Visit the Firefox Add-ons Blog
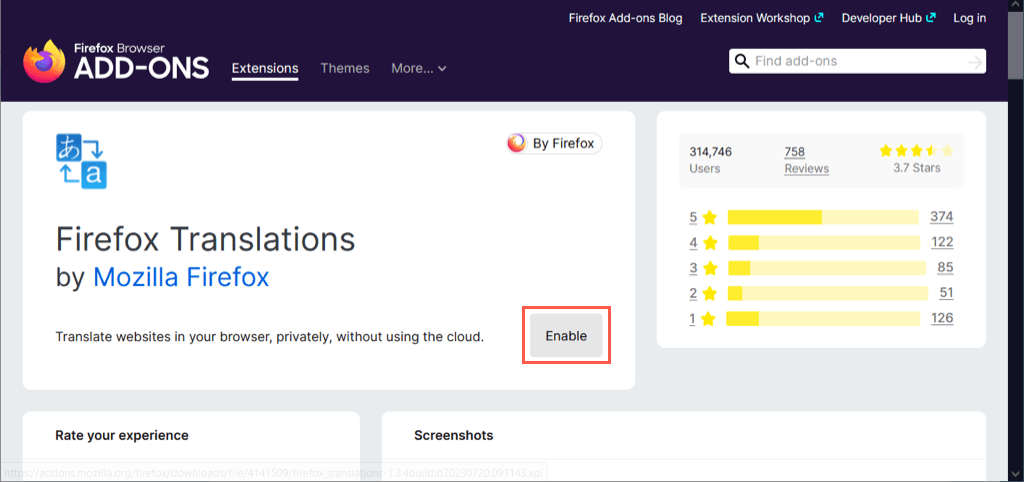 [625, 18]
